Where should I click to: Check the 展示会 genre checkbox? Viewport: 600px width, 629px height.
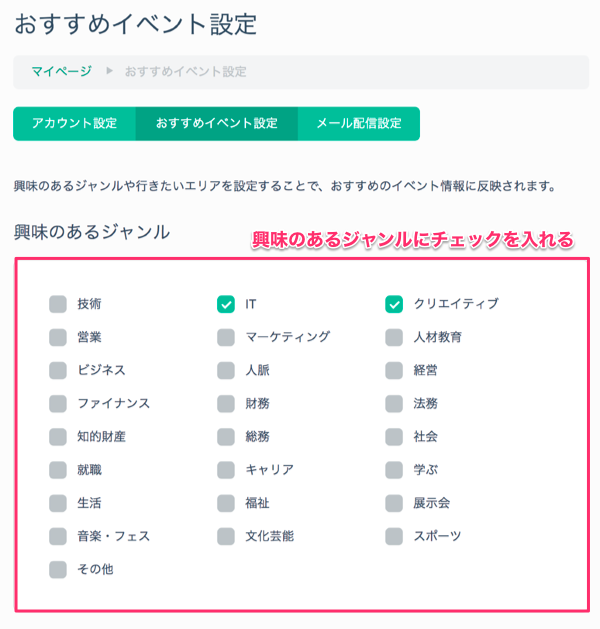(x=394, y=503)
